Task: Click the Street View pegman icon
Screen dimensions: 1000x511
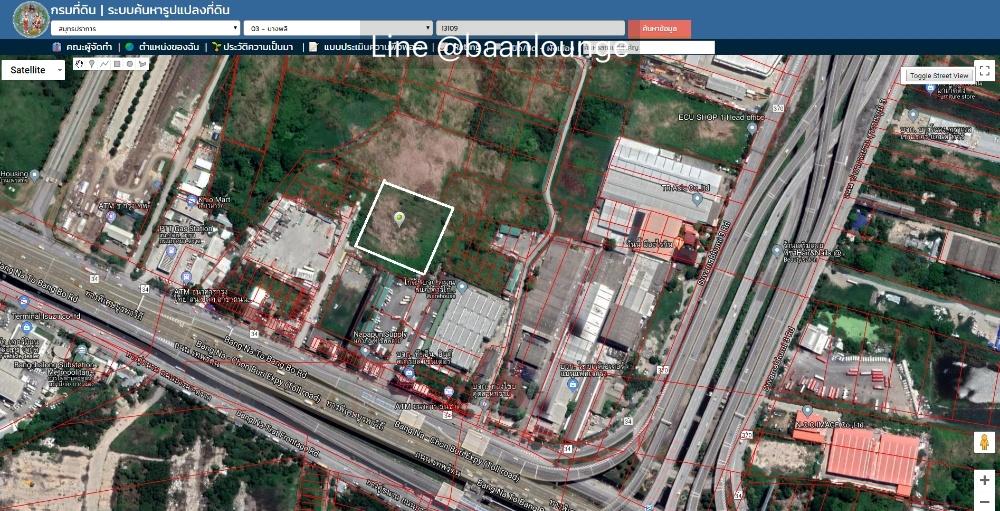Action: click(x=984, y=442)
